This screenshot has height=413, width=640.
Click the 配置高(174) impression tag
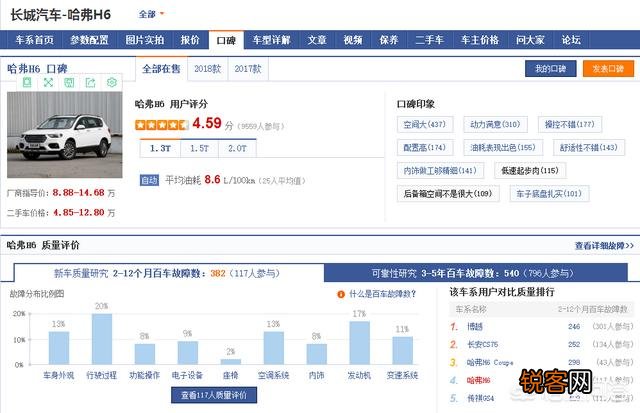coord(425,147)
